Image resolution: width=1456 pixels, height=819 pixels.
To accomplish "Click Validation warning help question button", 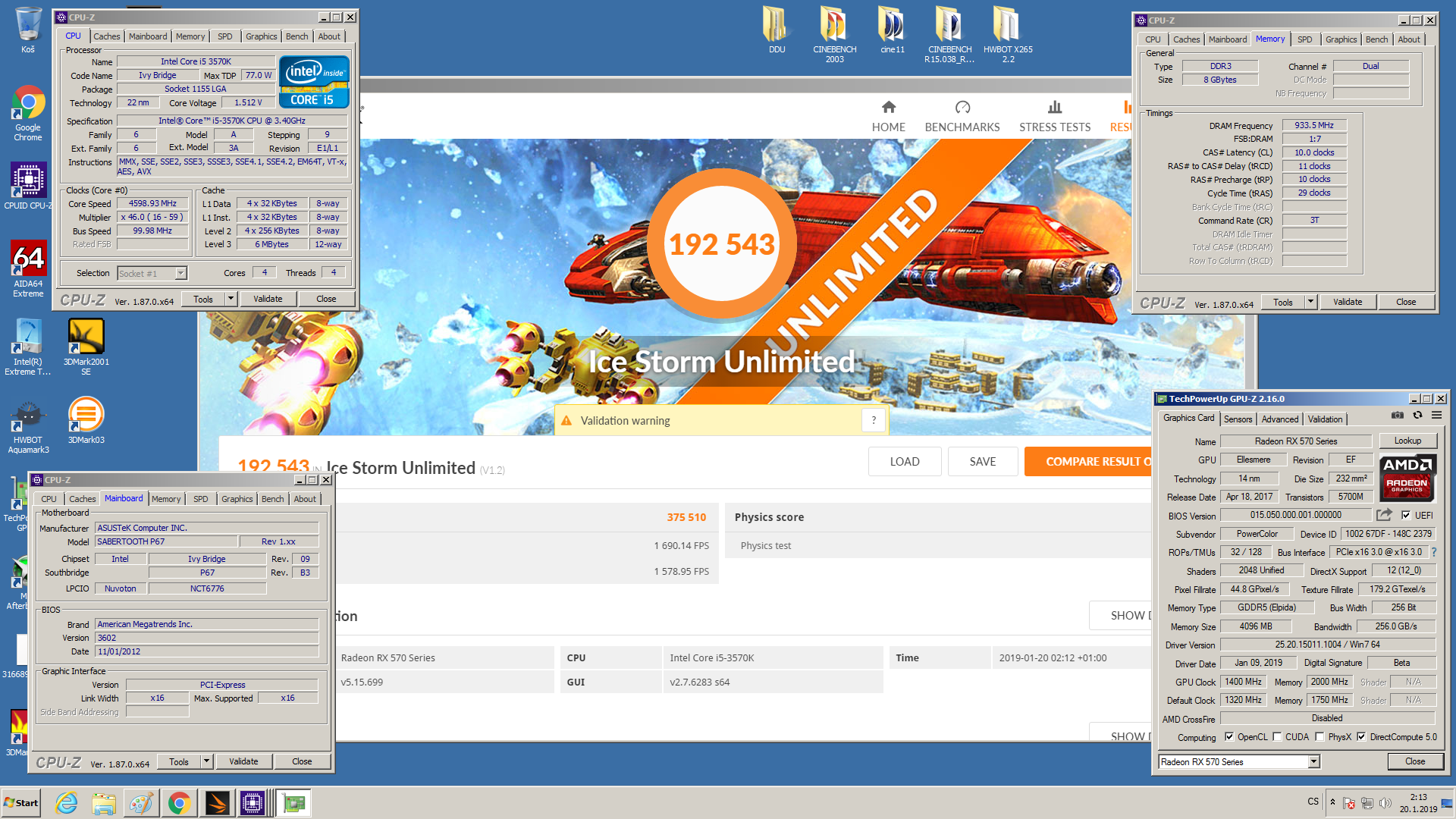I will (x=874, y=420).
